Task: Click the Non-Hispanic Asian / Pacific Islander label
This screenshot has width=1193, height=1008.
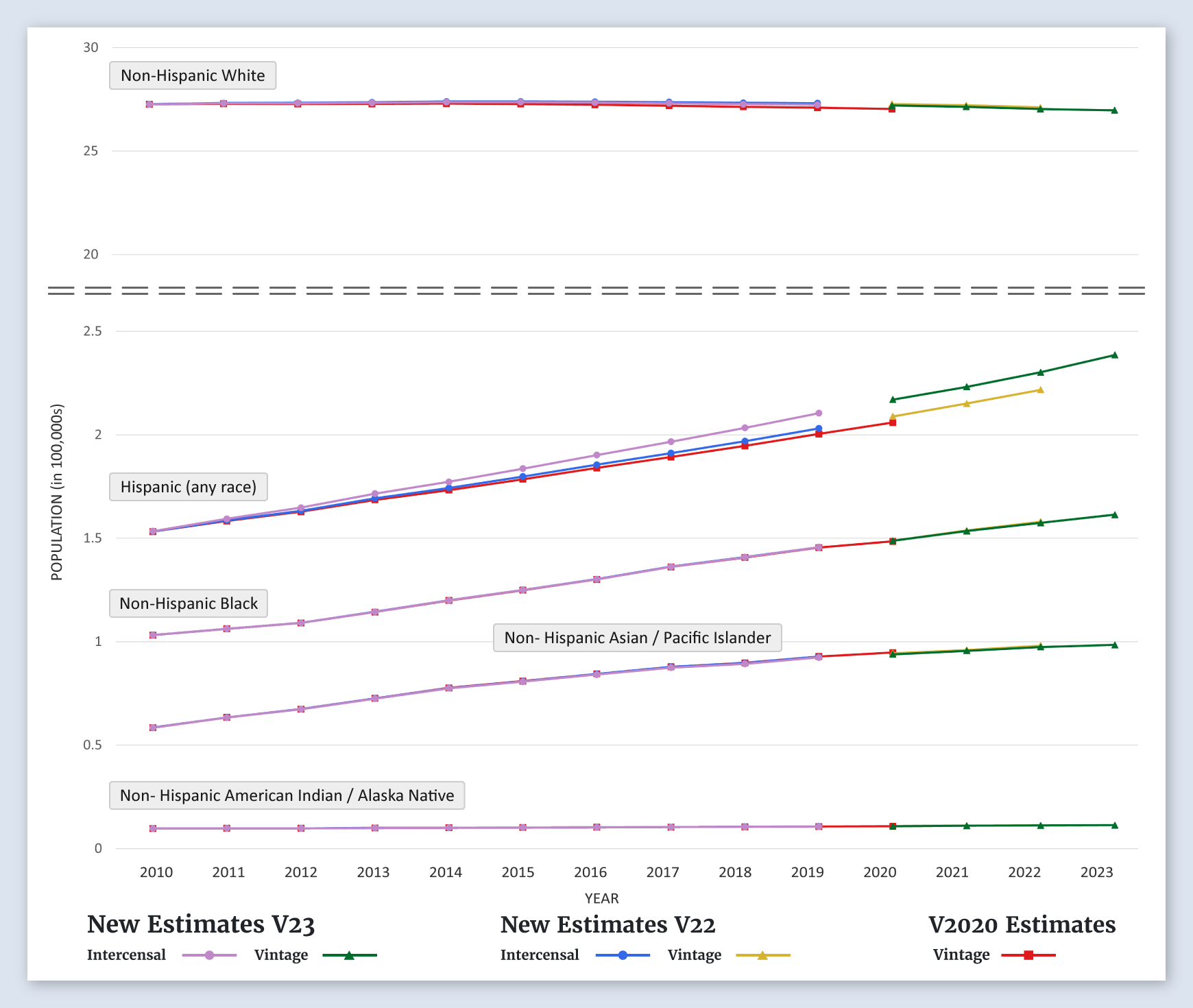Action: (637, 638)
